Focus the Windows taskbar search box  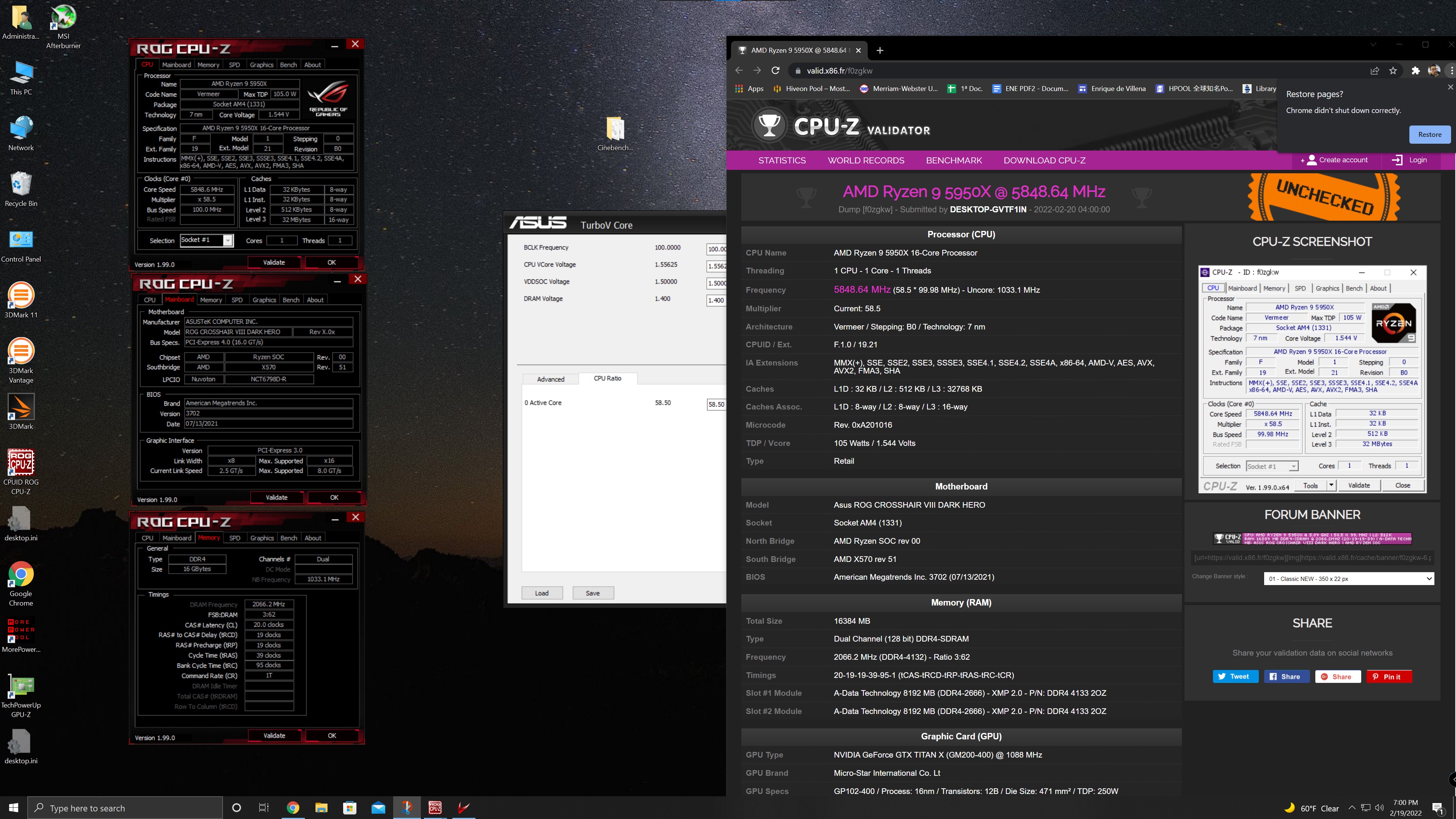(x=126, y=808)
